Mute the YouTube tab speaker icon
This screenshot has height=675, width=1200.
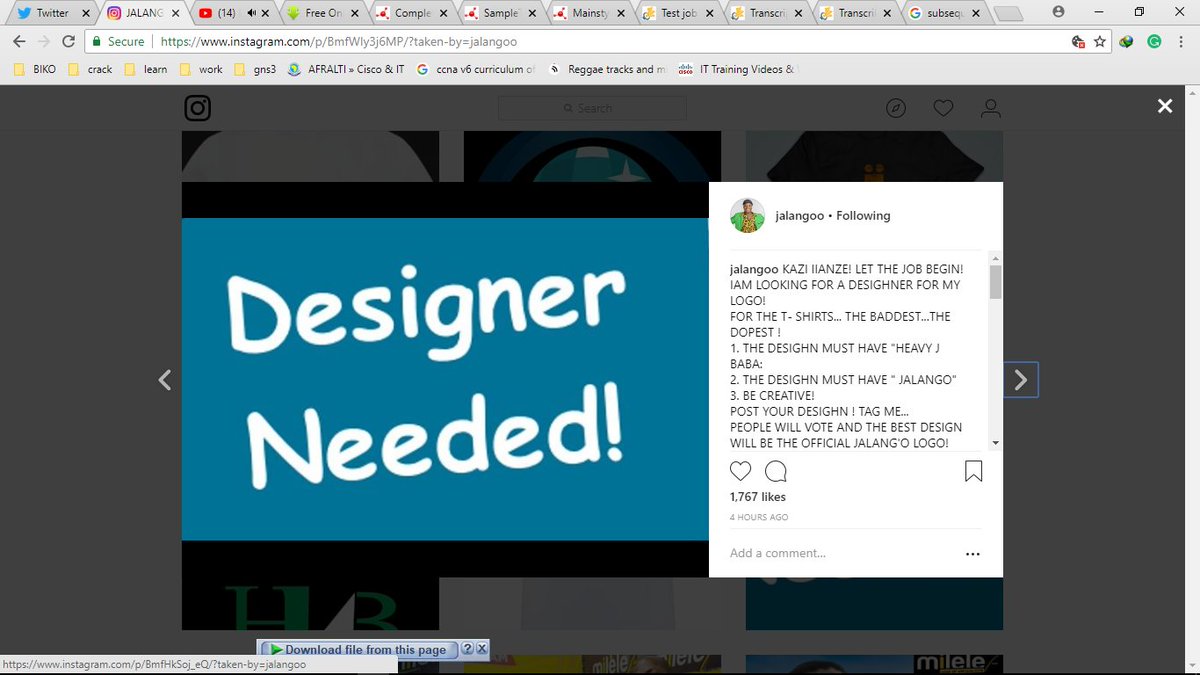(x=250, y=13)
